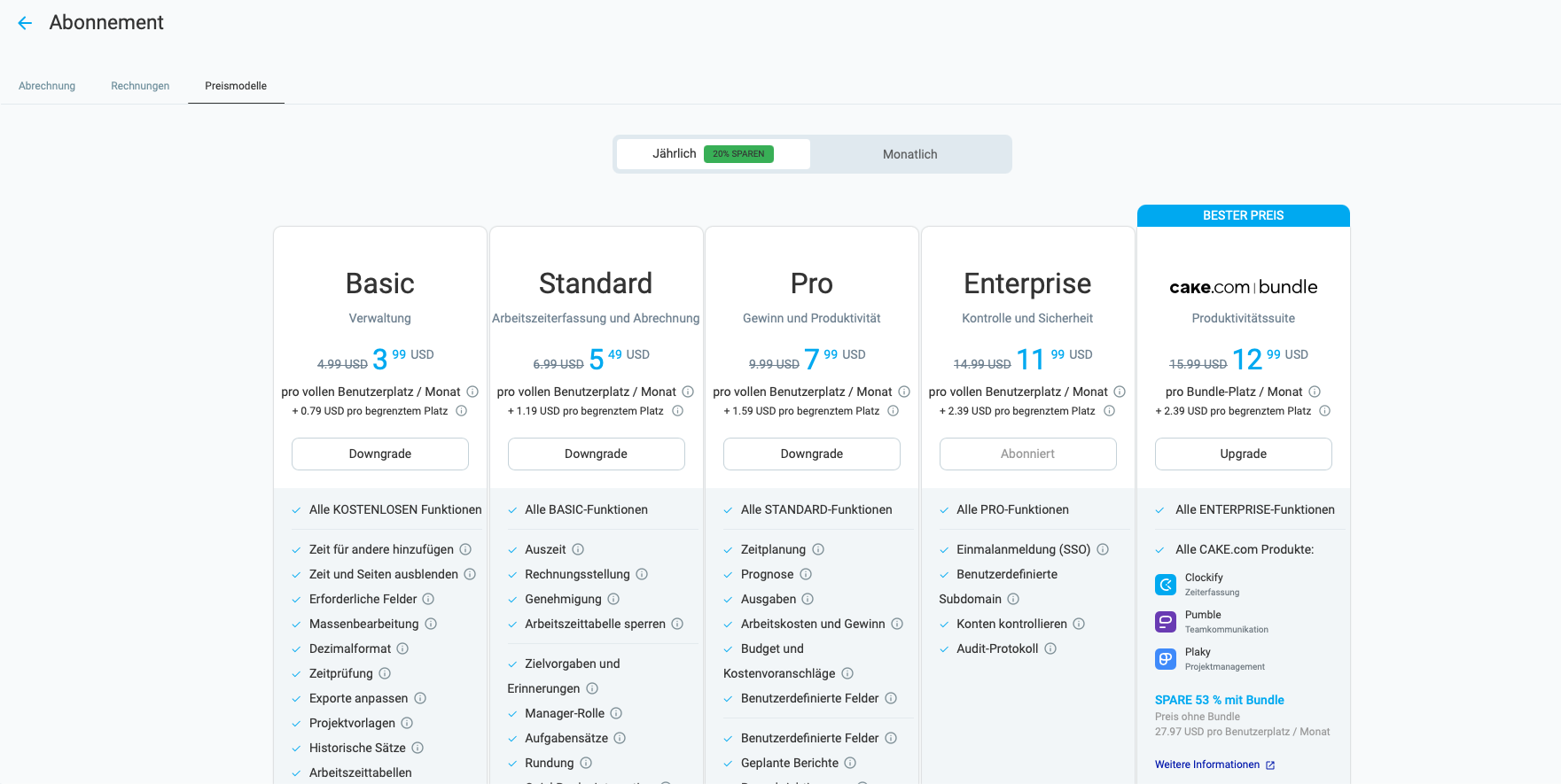Click the Arbeitszeittabellen feature in Basic
The image size is (1561, 784).
pos(361,772)
